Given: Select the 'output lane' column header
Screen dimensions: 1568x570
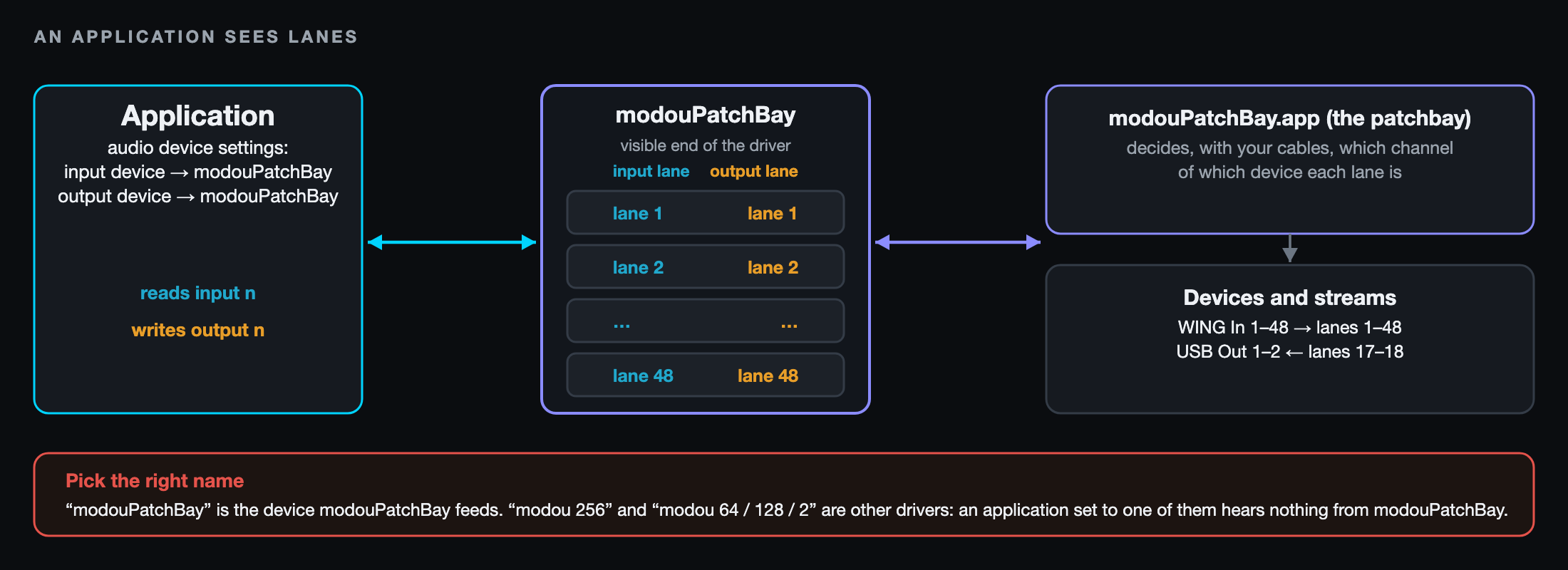Looking at the screenshot, I should [x=754, y=171].
